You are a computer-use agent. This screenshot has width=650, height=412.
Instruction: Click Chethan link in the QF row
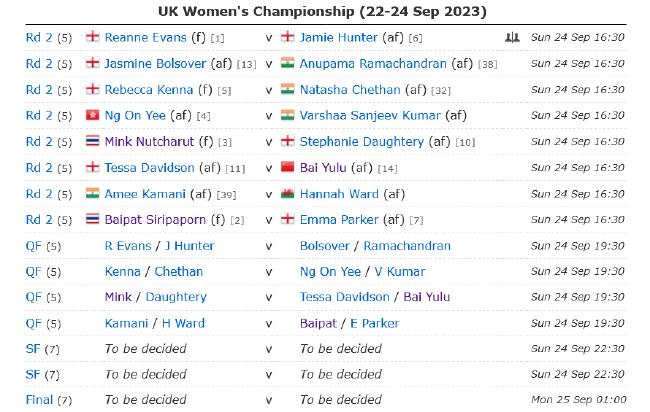pos(178,272)
